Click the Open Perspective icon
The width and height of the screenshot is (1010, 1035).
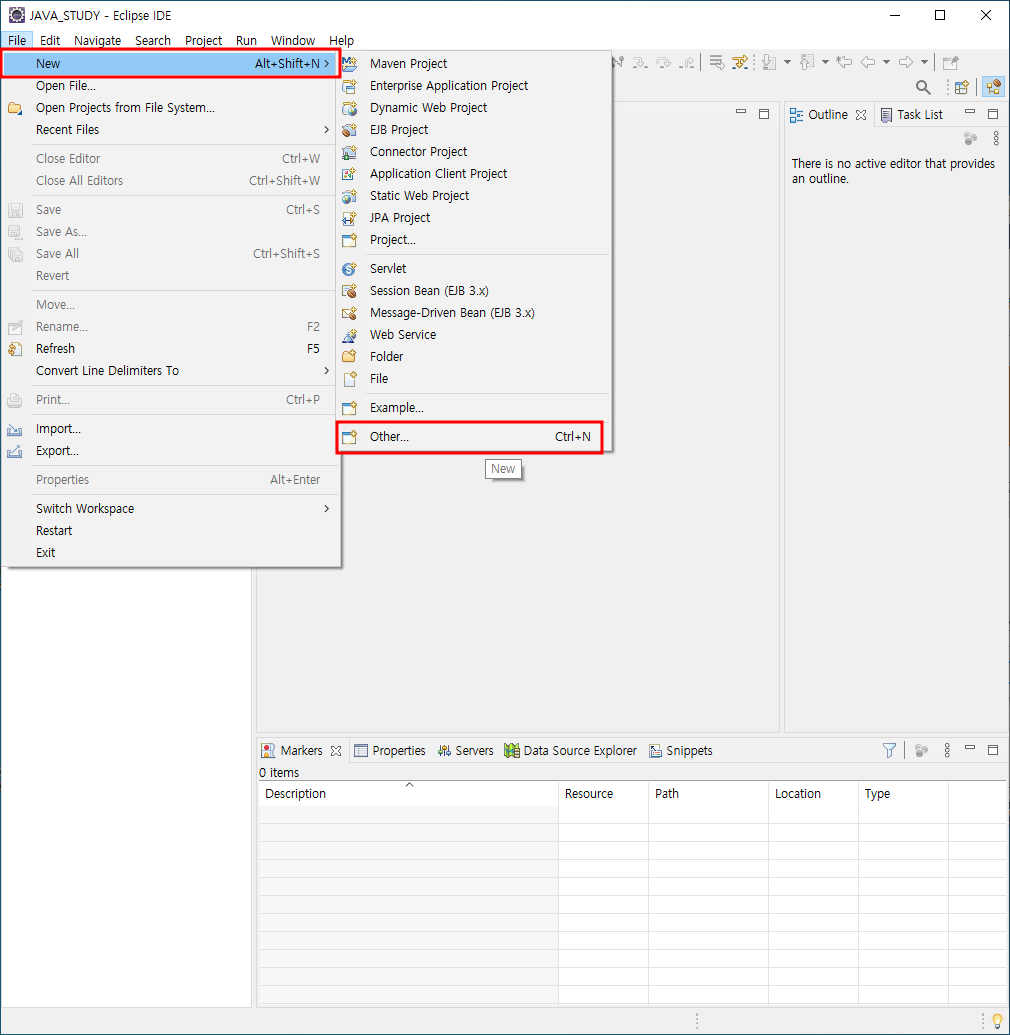coord(962,87)
